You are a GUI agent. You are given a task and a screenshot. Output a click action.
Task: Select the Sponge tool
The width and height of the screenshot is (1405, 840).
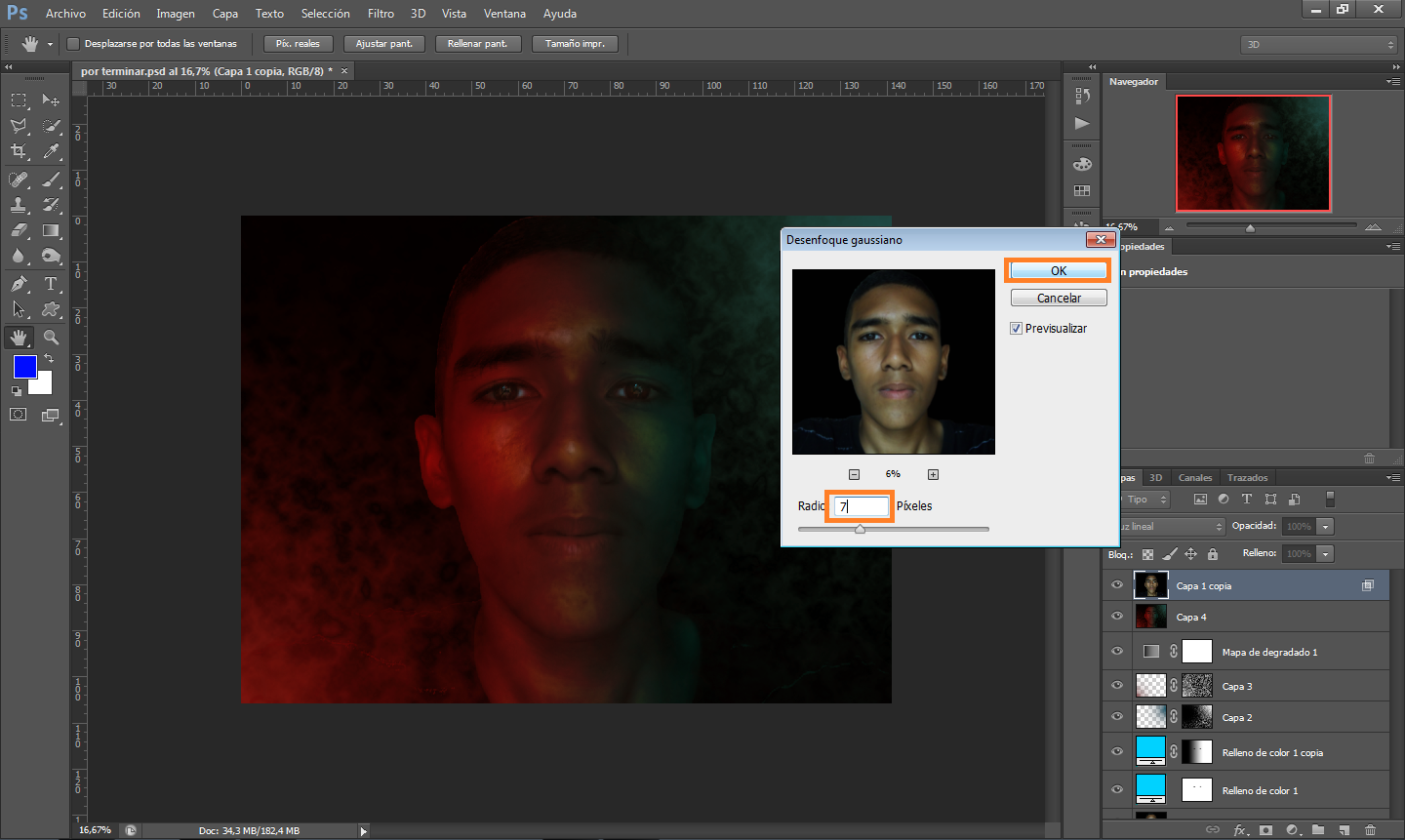point(51,256)
